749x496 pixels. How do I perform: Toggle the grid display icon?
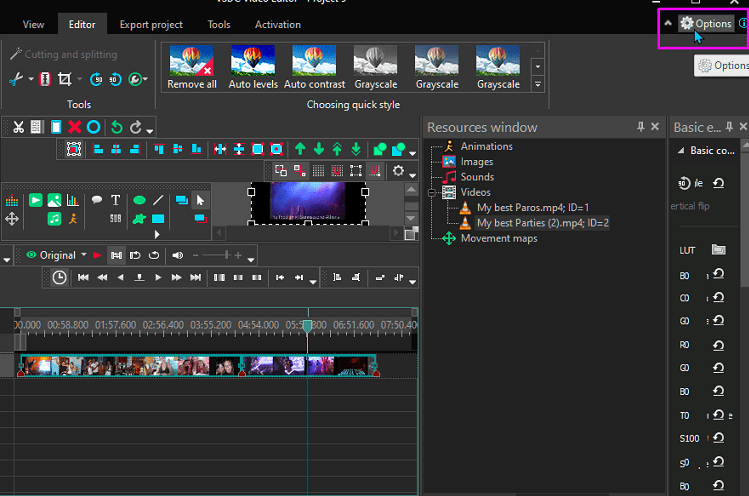318,171
